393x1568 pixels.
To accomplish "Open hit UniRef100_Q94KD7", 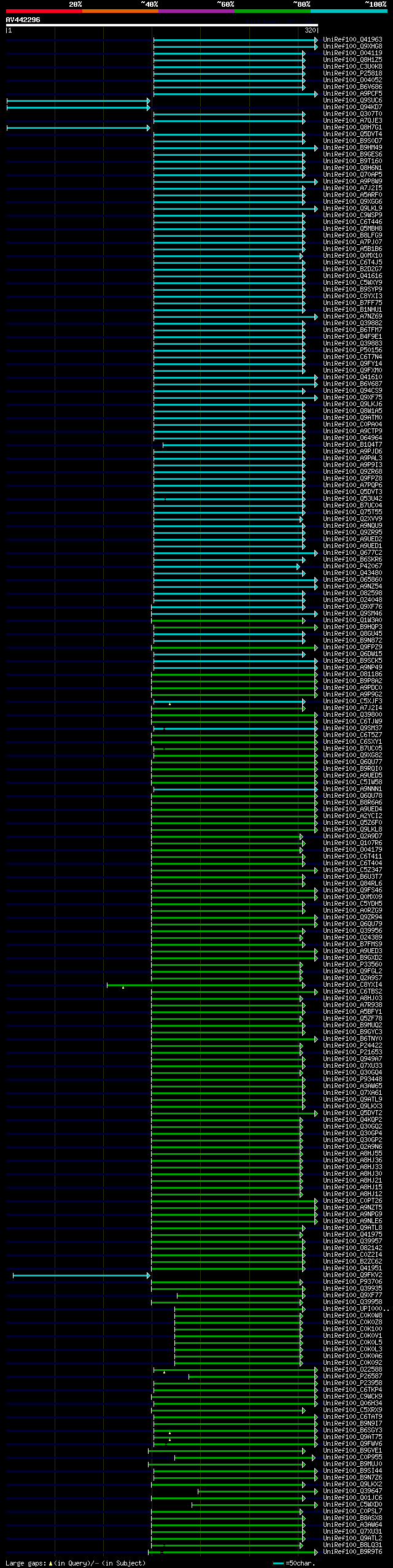I will pos(352,107).
